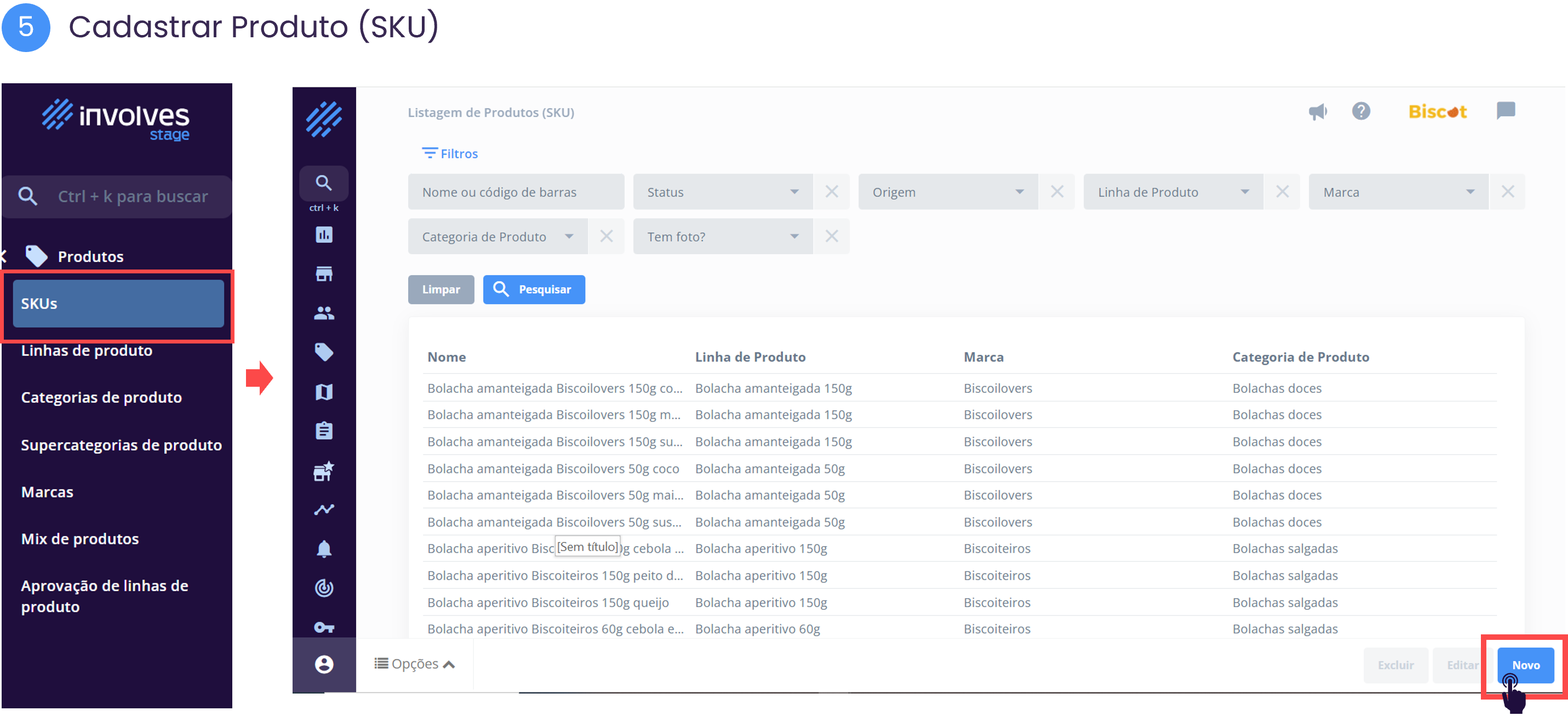Open the Origem dropdown
Image resolution: width=1568 pixels, height=716 pixels.
948,192
